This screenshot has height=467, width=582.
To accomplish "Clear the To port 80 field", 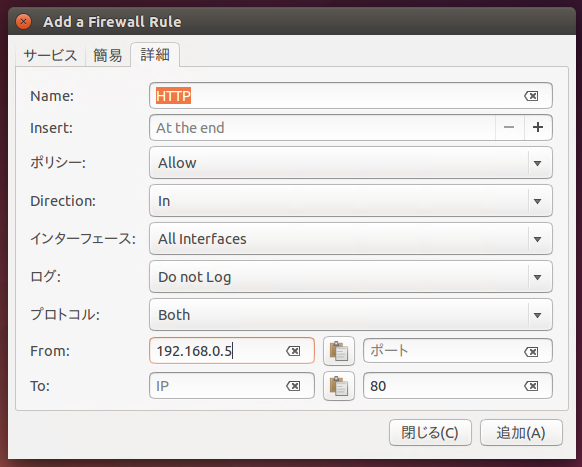I will (x=531, y=386).
